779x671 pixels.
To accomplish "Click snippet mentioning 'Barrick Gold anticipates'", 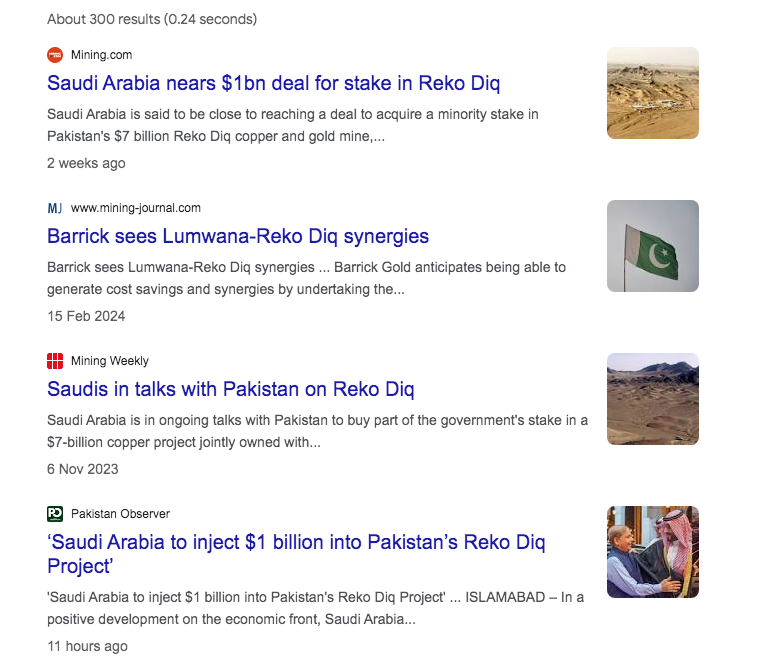I will tap(307, 278).
